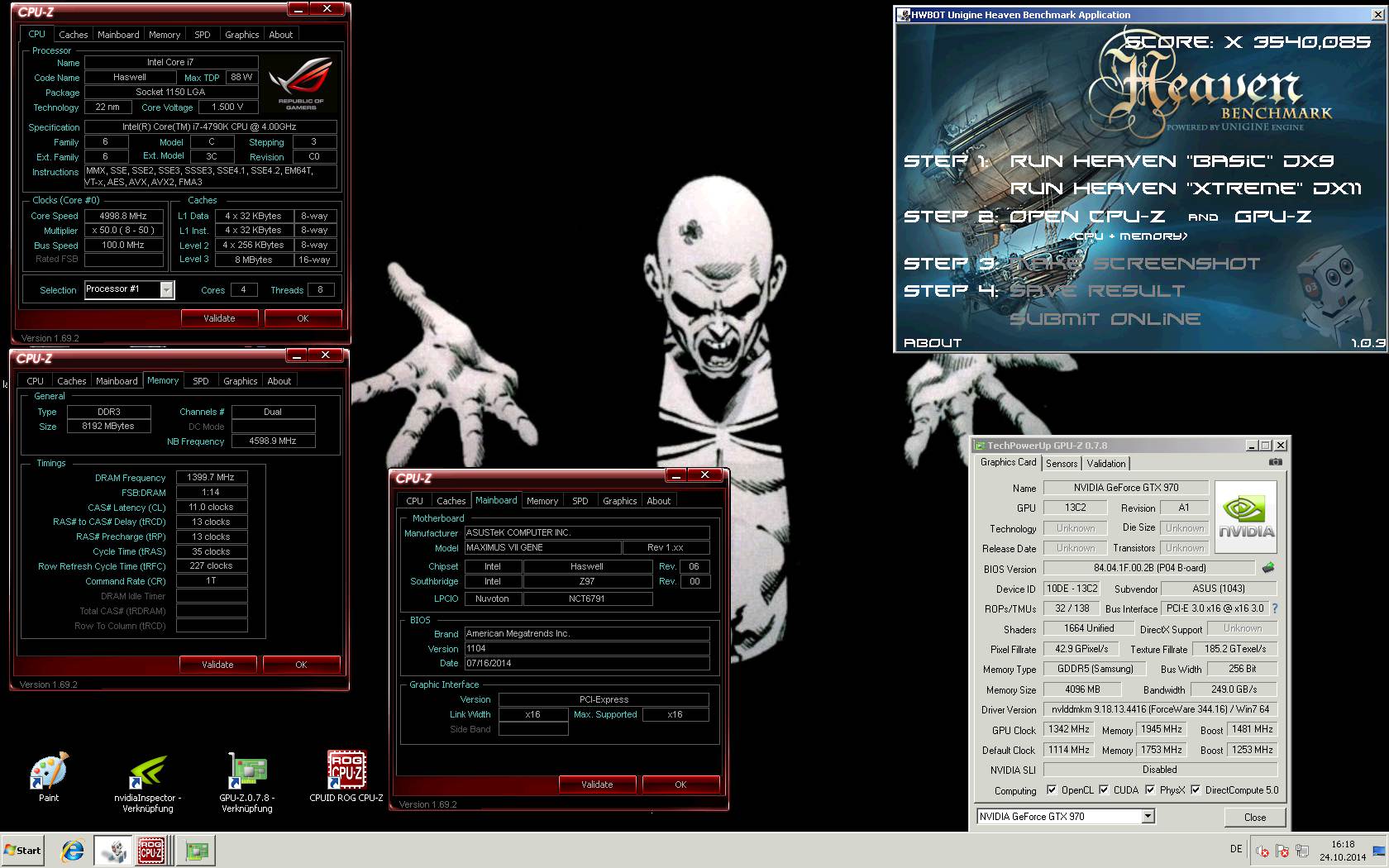The image size is (1389, 868).
Task: Click the HWBOT window title bar icon
Action: click(x=904, y=14)
